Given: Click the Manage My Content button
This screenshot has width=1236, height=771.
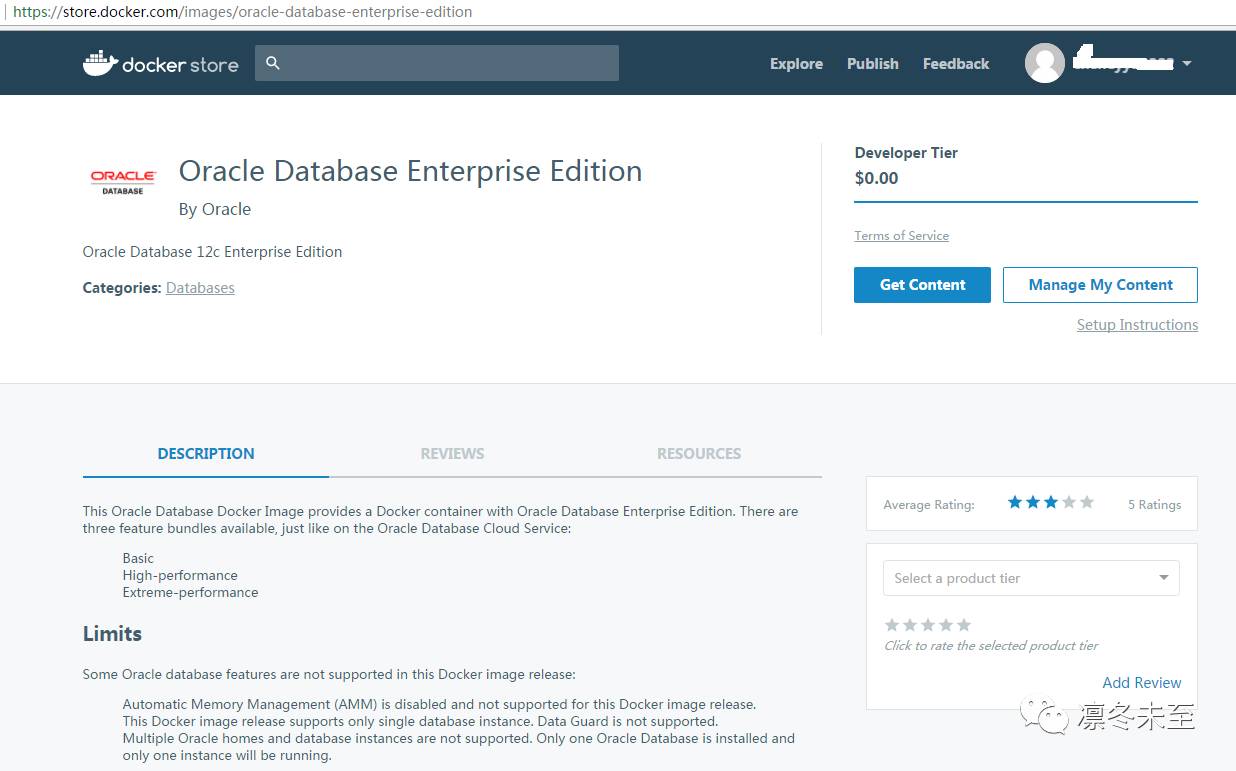Looking at the screenshot, I should pos(1100,284).
